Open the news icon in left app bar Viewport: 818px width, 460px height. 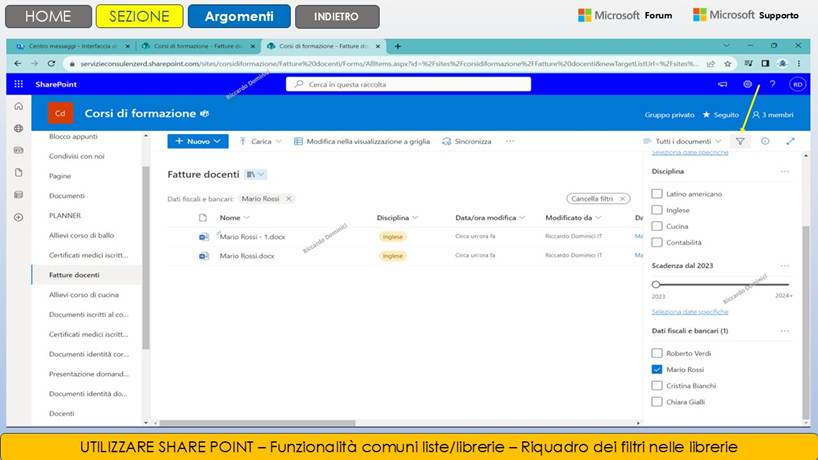(x=19, y=150)
